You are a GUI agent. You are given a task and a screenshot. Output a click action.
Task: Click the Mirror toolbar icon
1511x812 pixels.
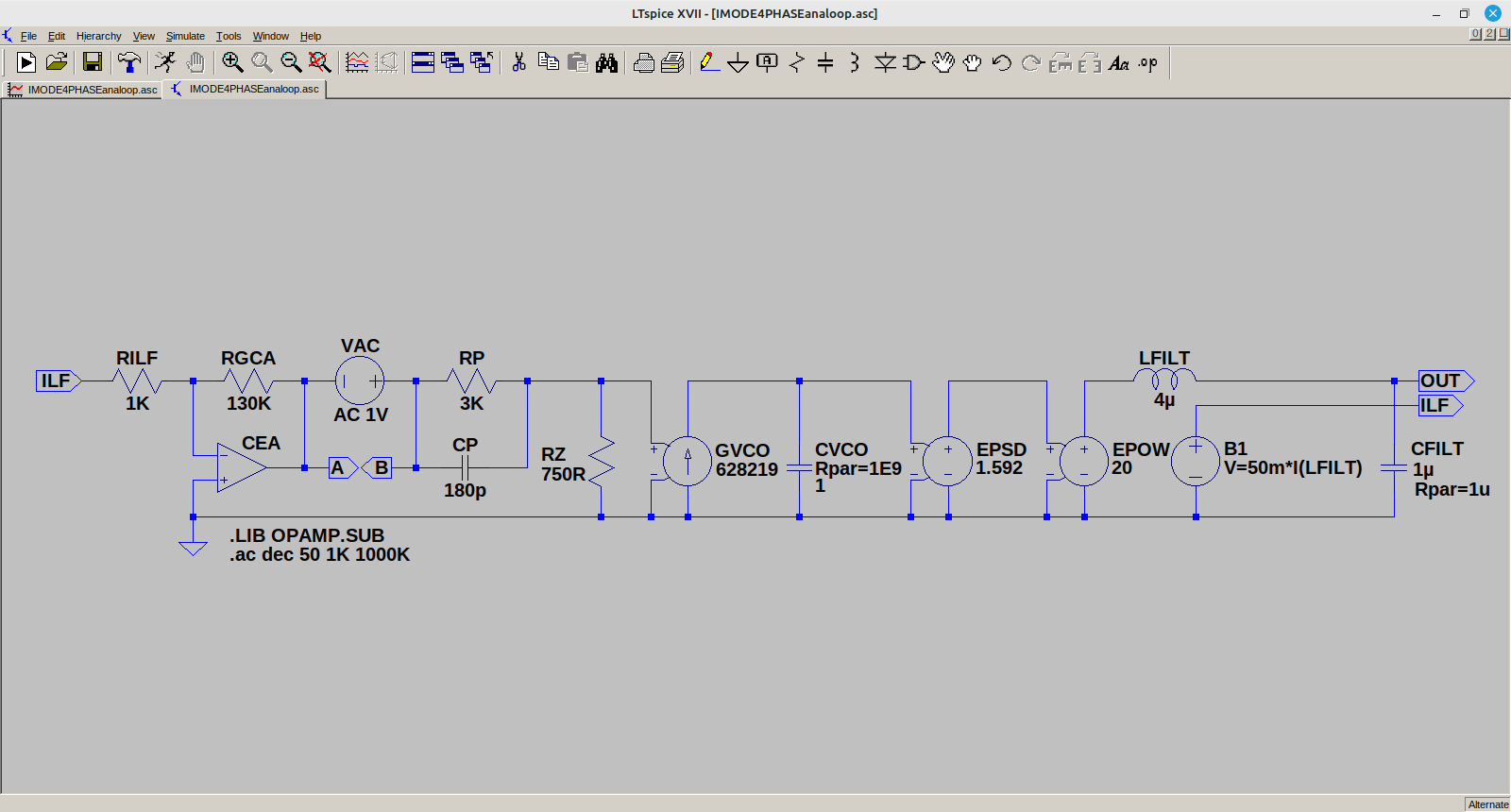tap(1089, 62)
